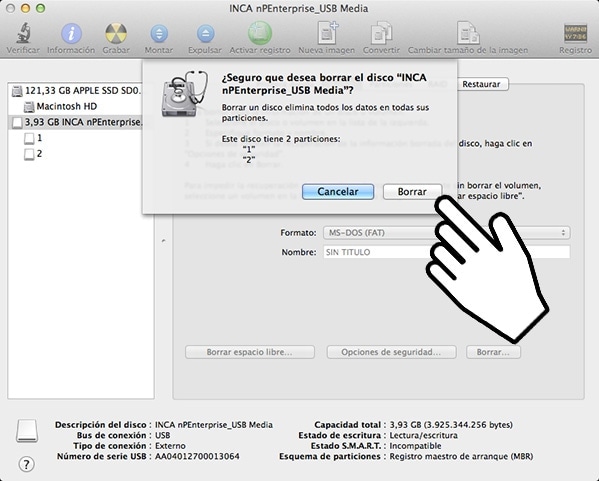Click Registro maestro de arranque (MBR) text
Screen dimensions: 599x481
pos(461,456)
